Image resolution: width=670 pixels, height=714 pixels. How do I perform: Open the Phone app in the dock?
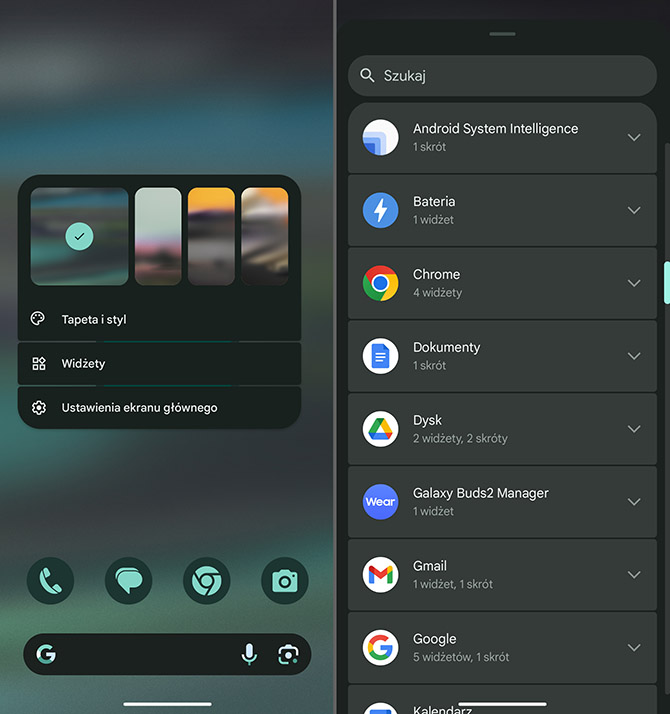pos(51,581)
